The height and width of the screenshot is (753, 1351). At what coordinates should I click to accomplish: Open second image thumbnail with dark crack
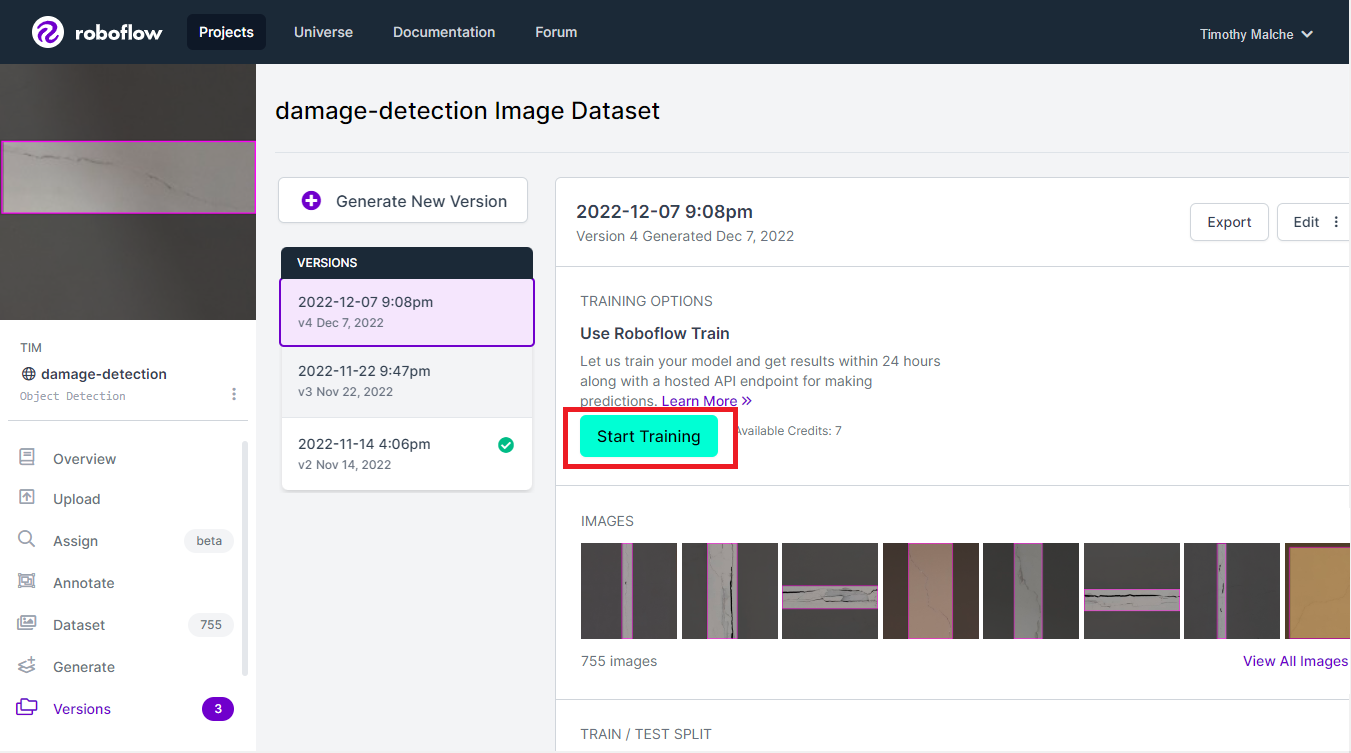click(730, 591)
